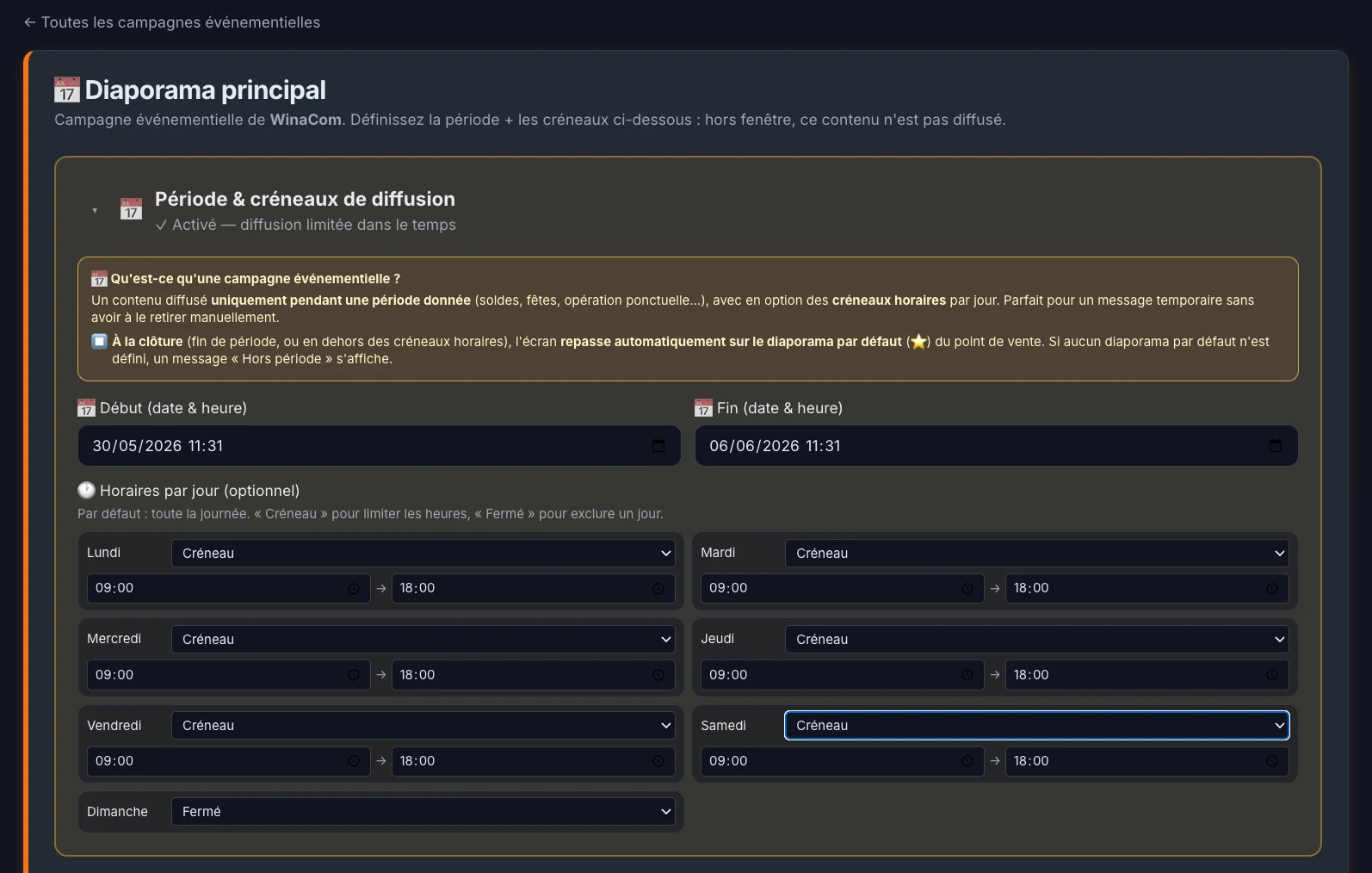1372x873 pixels.
Task: Click Mercredi end time clock icon
Action: point(658,675)
